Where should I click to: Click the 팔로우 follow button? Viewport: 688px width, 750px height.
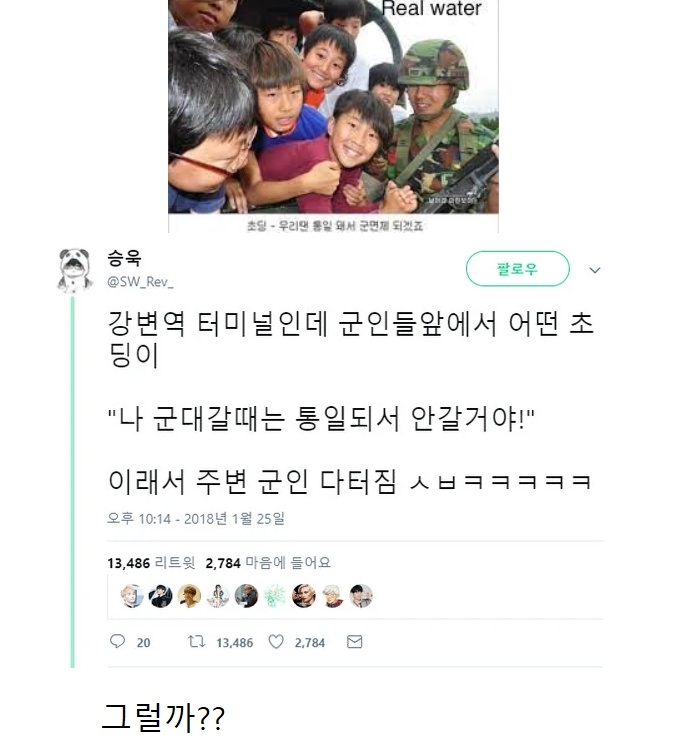click(x=517, y=269)
